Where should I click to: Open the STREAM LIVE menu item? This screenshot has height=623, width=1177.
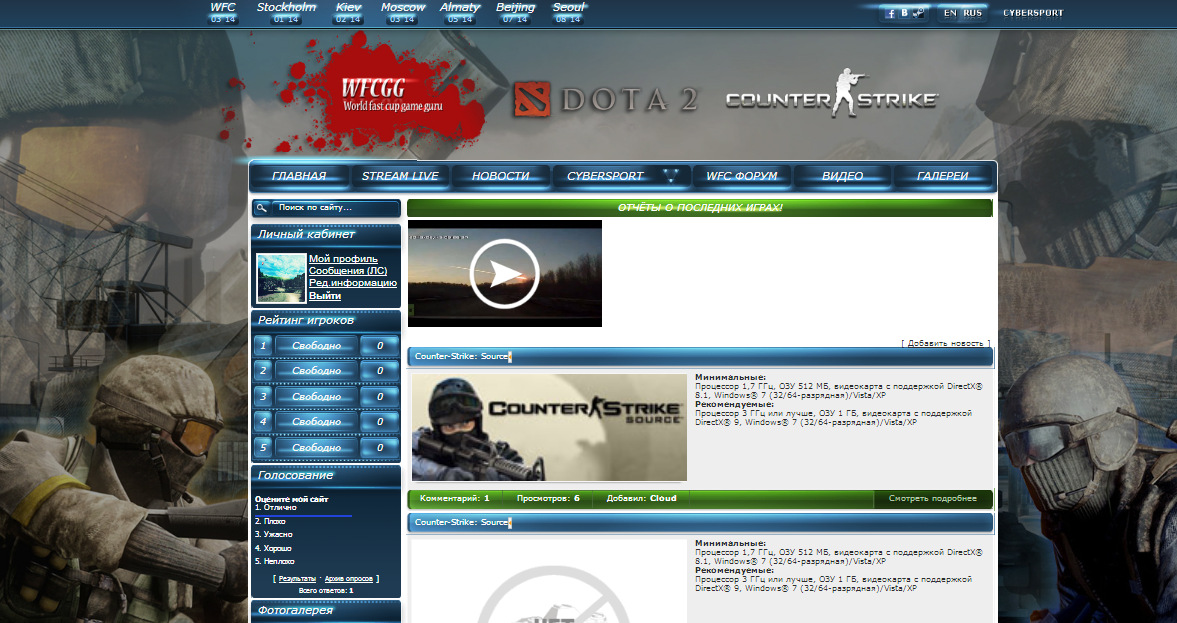tap(400, 176)
